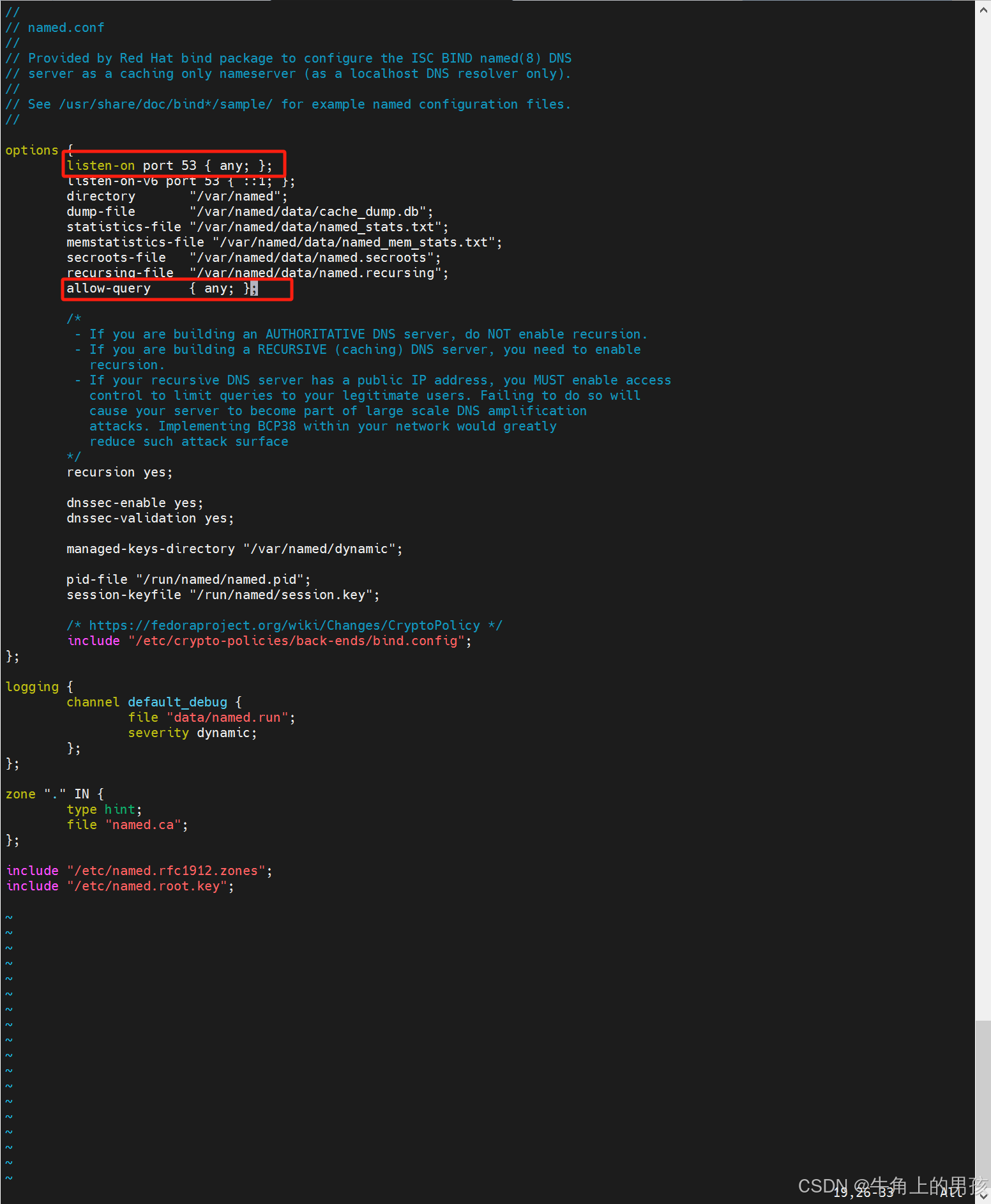991x1204 pixels.
Task: Click the pid-file named.pid line
Action: coord(188,579)
